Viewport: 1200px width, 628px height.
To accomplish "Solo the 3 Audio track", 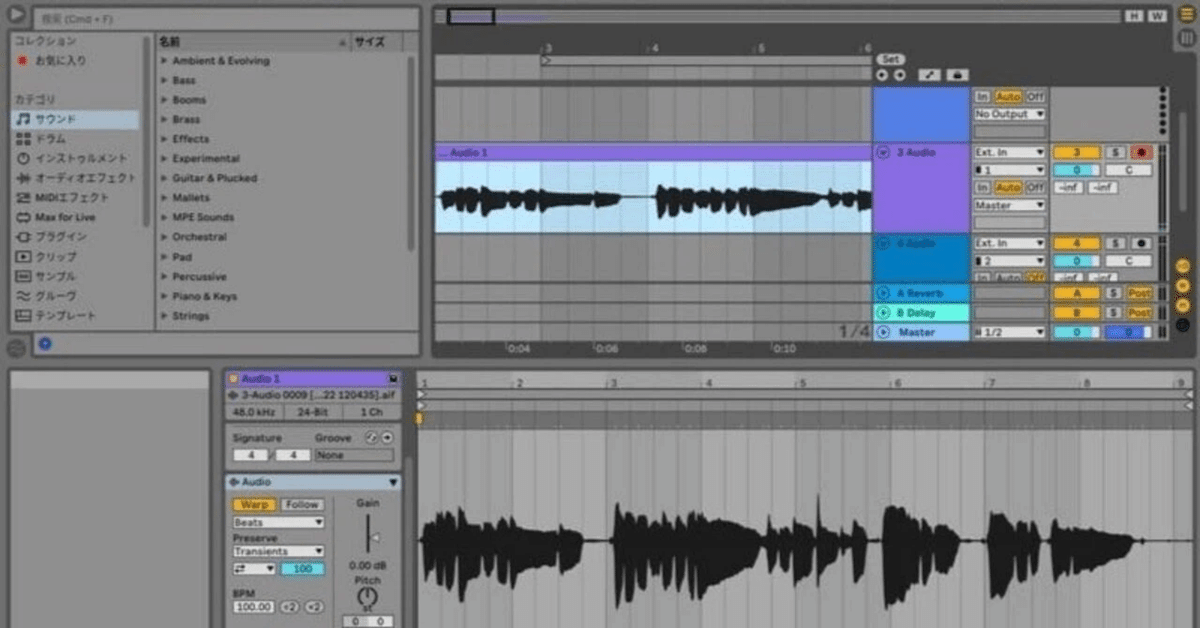I will pyautogui.click(x=1115, y=153).
